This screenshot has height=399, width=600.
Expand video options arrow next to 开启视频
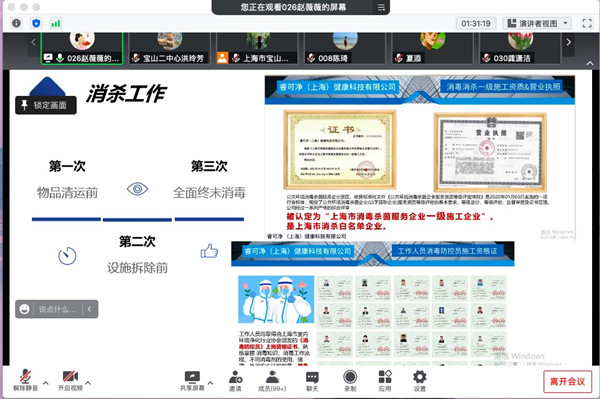click(x=88, y=383)
